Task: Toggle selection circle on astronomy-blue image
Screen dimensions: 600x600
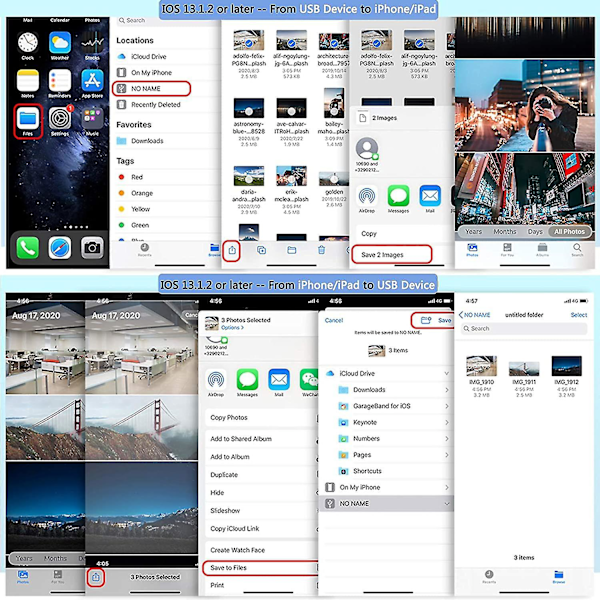Action: [249, 111]
